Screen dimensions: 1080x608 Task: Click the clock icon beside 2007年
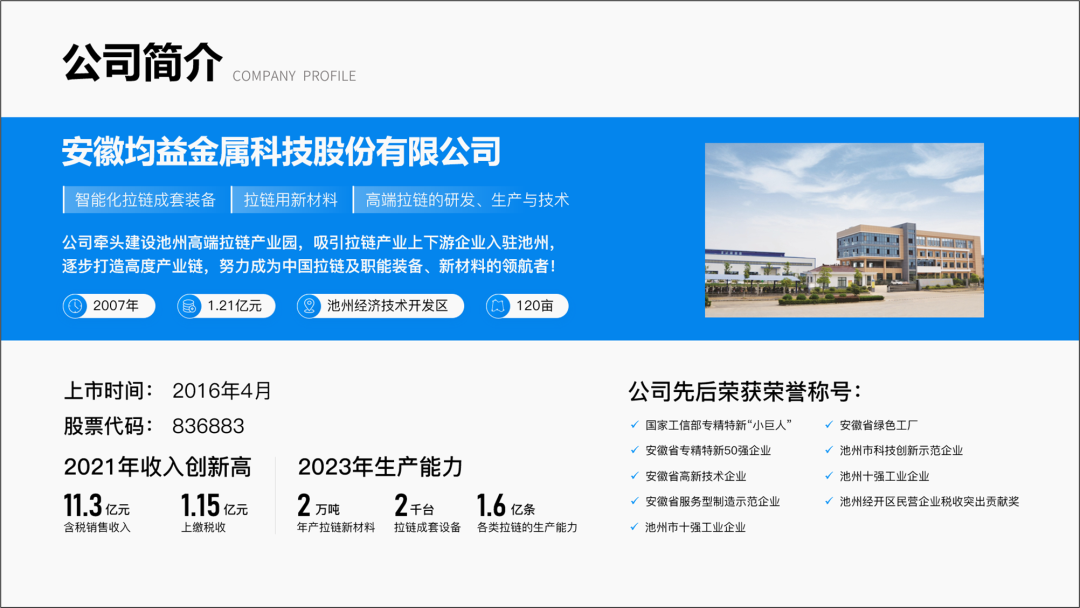(x=74, y=306)
